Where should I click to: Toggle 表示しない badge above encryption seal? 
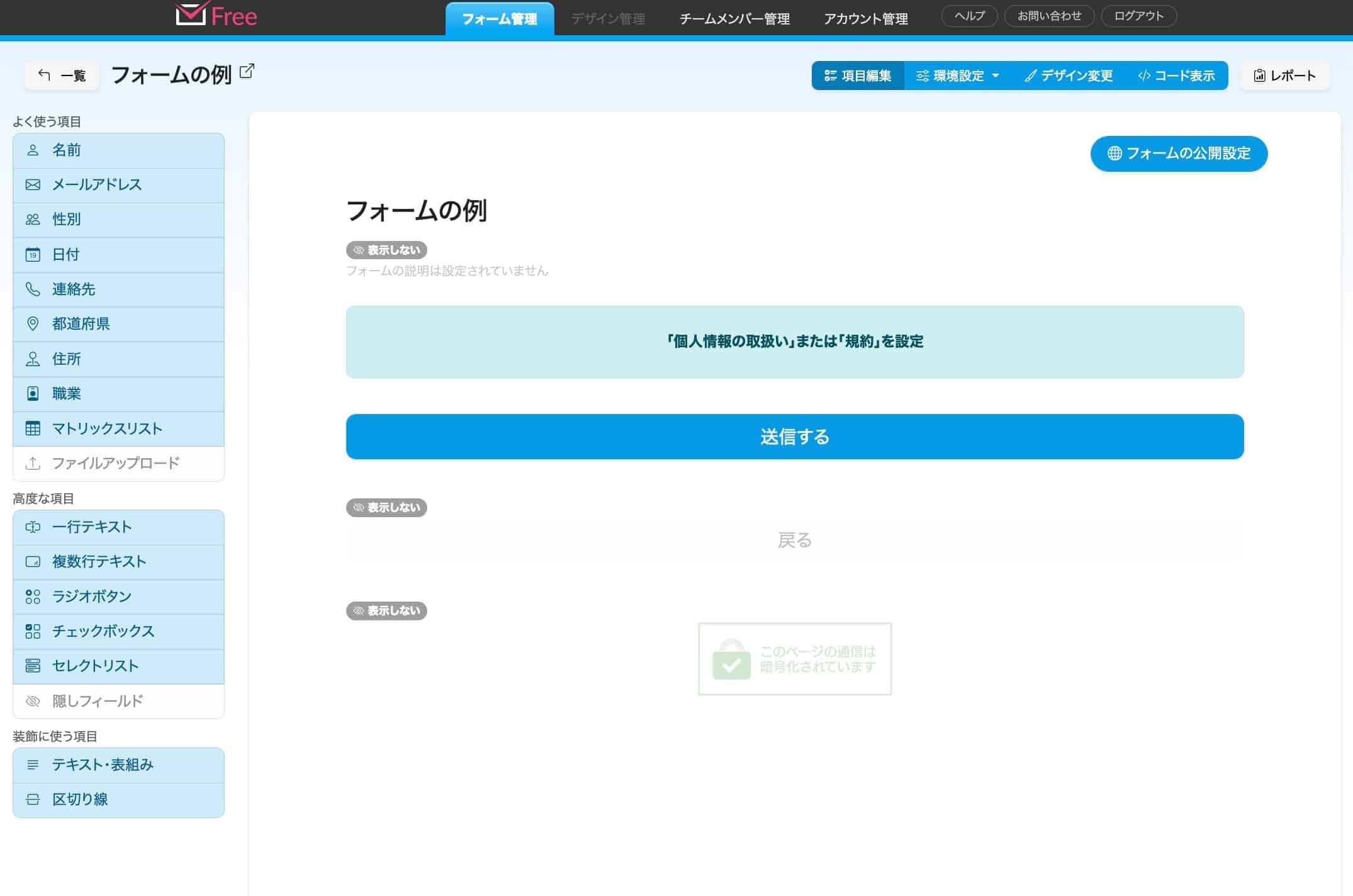[x=386, y=611]
